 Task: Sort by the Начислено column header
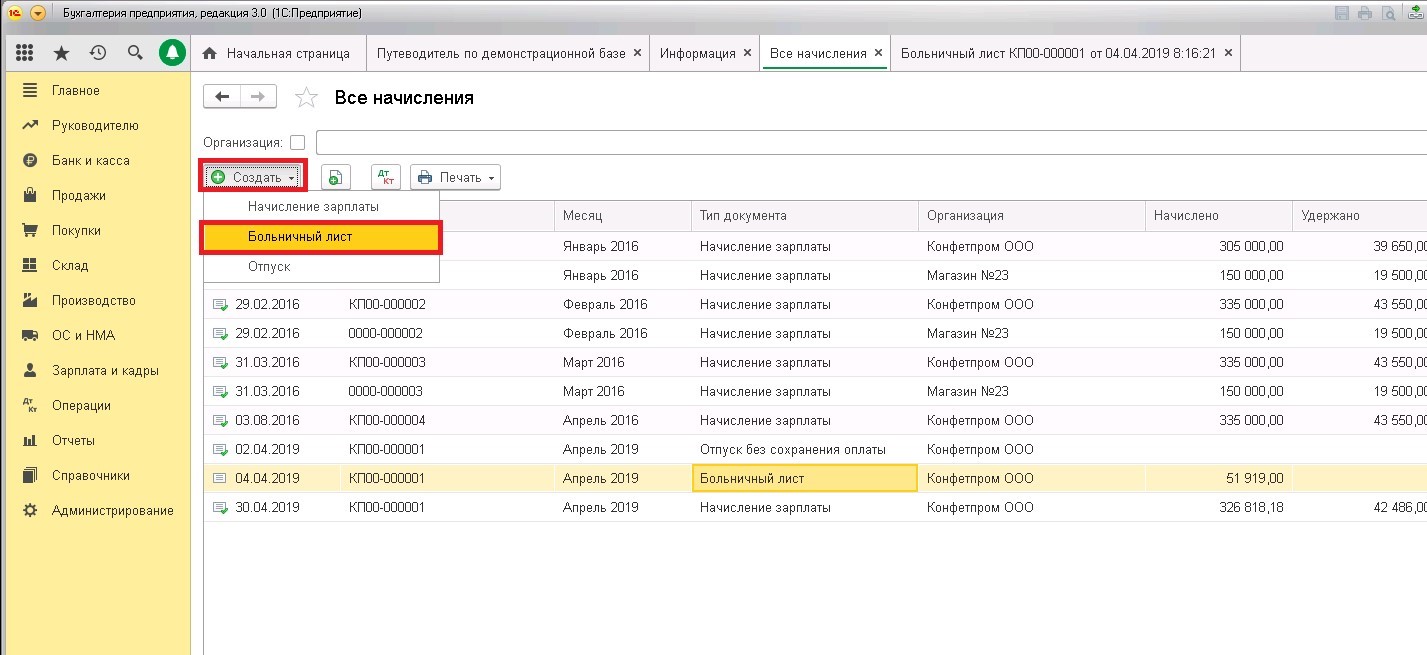point(1216,215)
